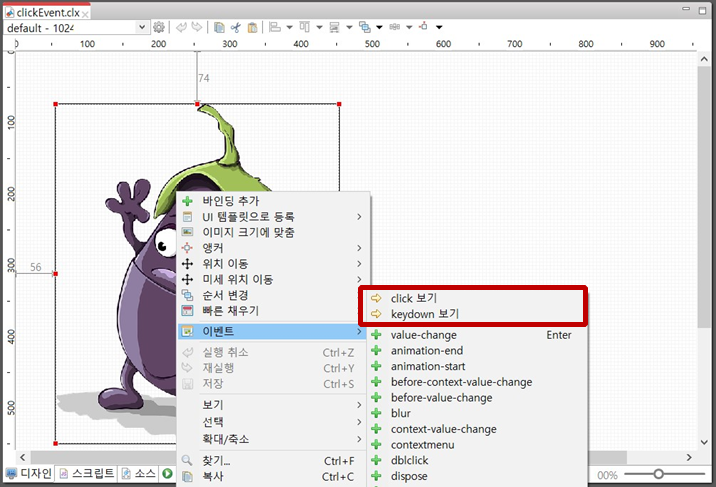716x487 pixels.
Task: Click the green plus beside blur
Action: click(x=376, y=413)
